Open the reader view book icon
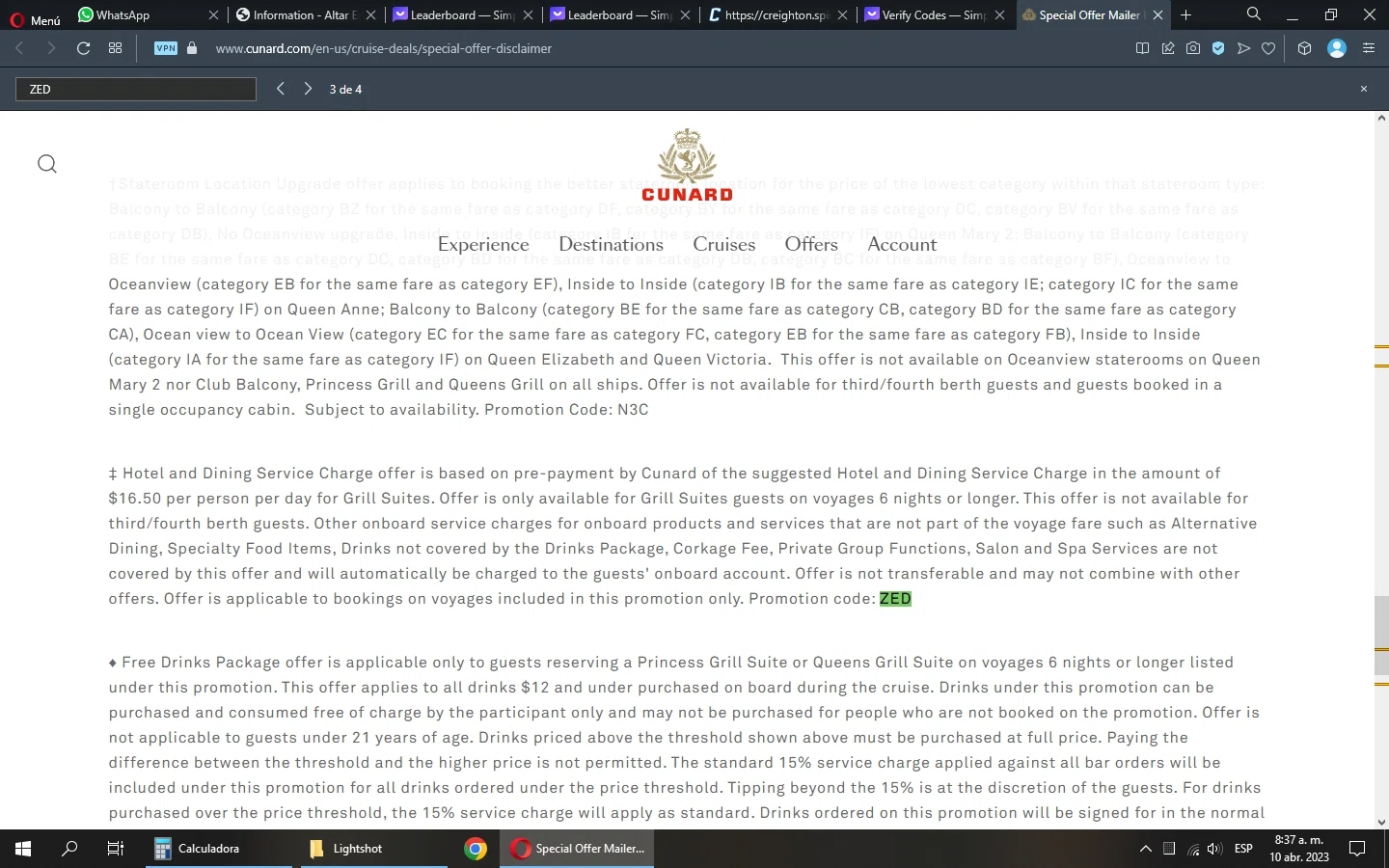Viewport: 1389px width, 868px height. tap(1142, 48)
